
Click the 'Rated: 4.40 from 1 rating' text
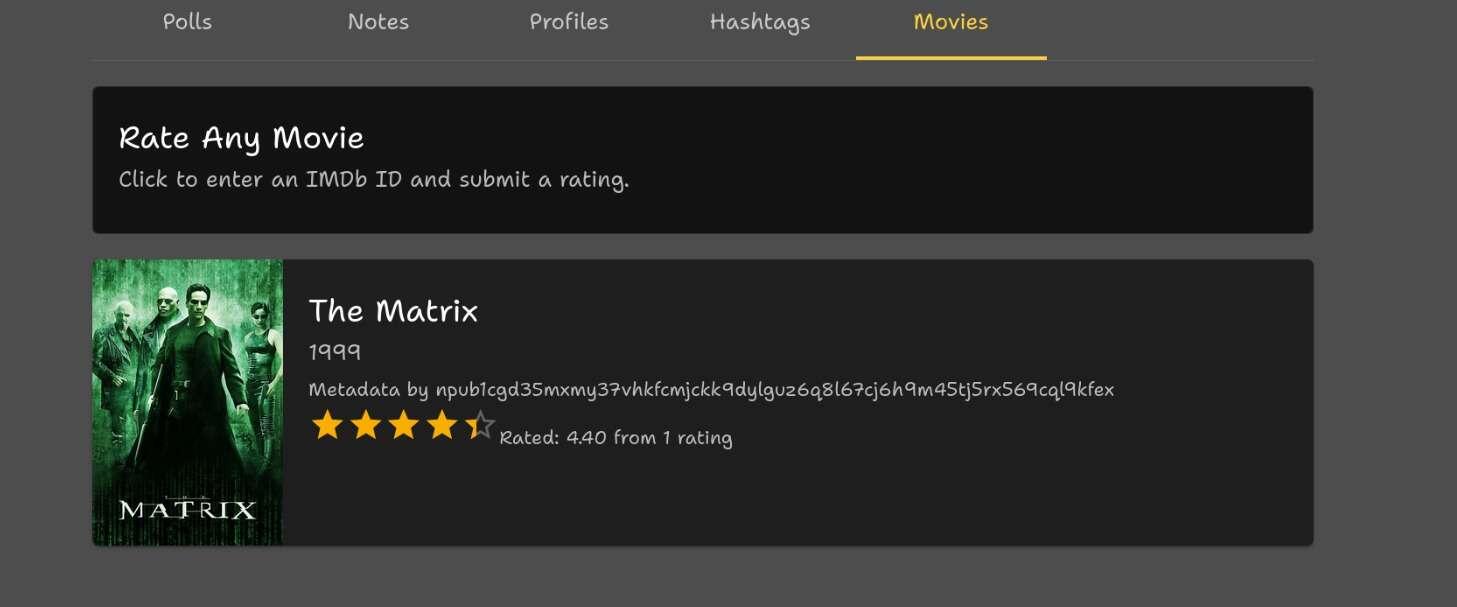click(616, 438)
